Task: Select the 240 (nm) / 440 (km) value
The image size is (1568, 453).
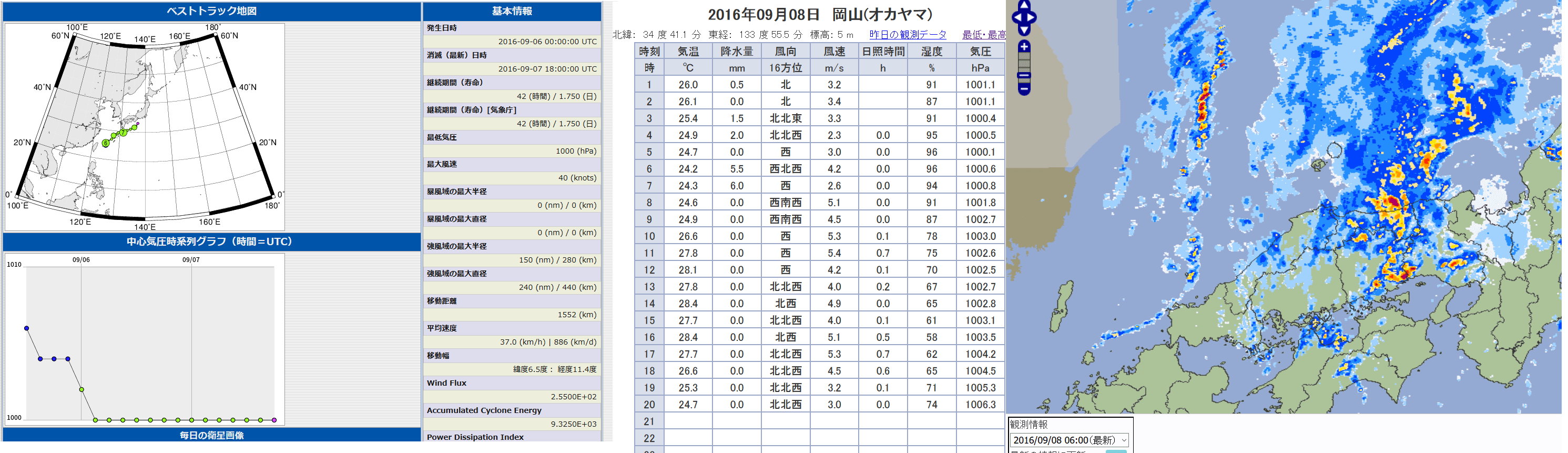Action: tap(557, 287)
